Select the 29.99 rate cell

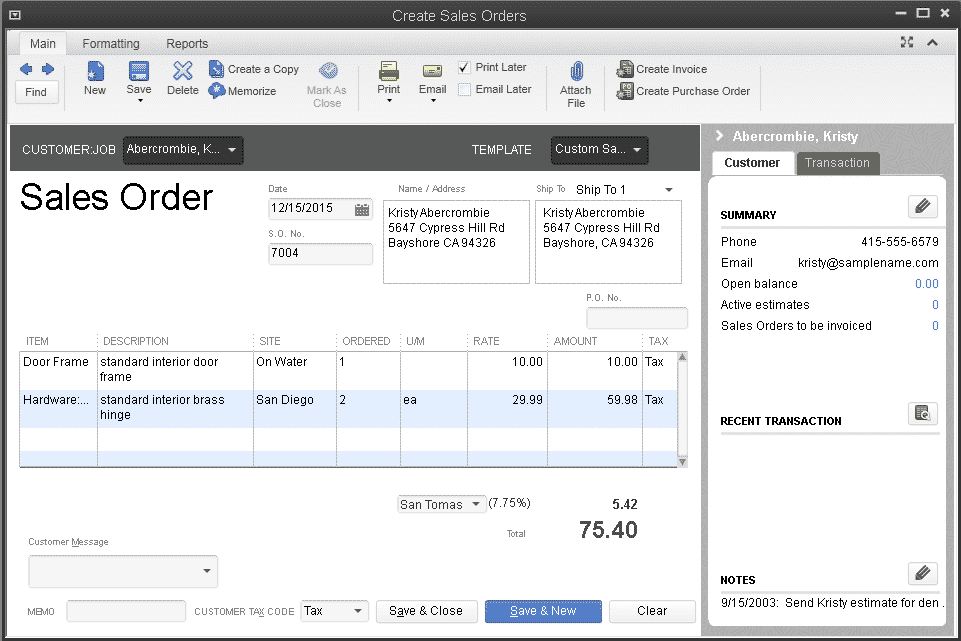click(x=507, y=408)
